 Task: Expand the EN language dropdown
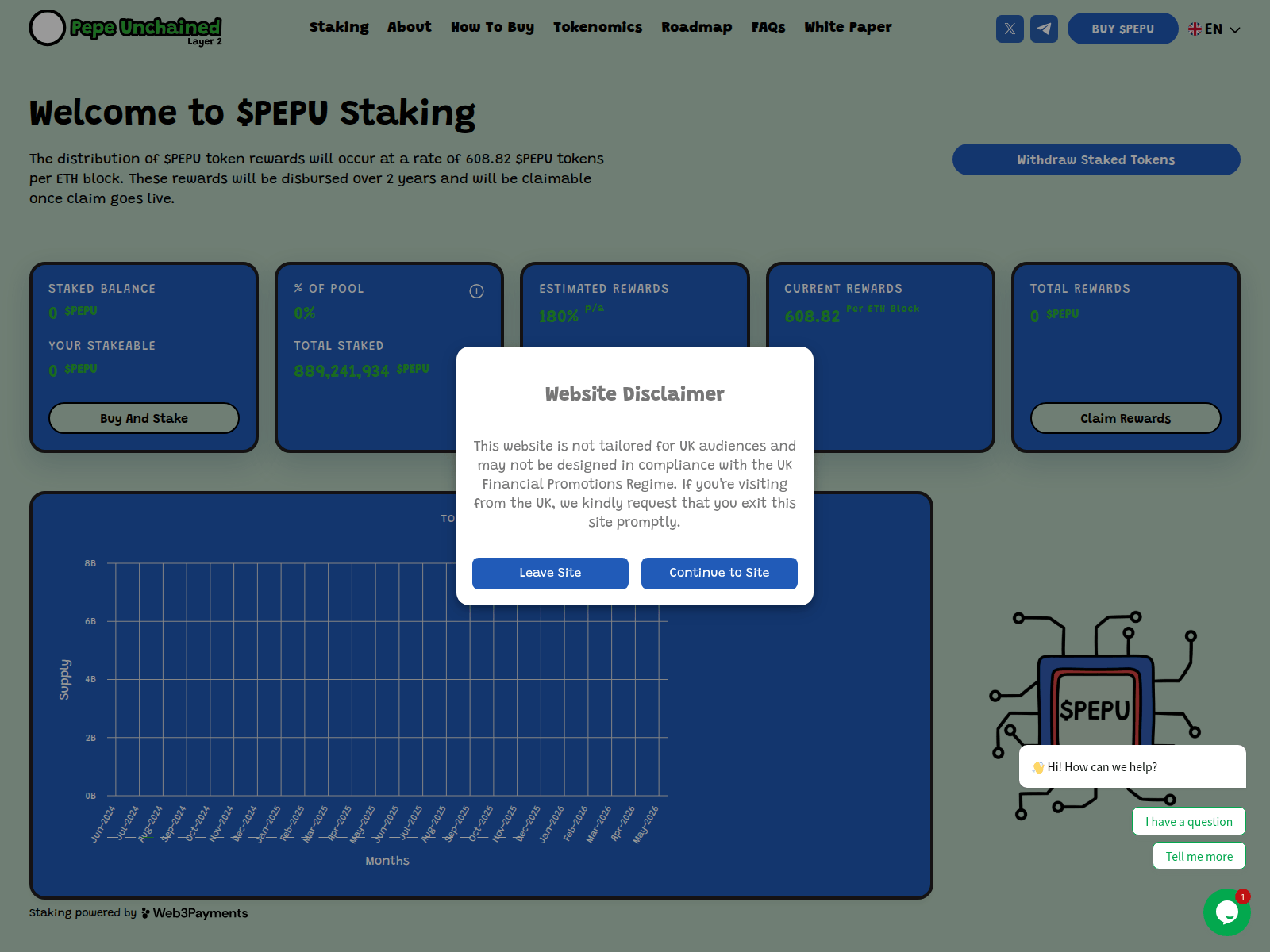[1214, 29]
